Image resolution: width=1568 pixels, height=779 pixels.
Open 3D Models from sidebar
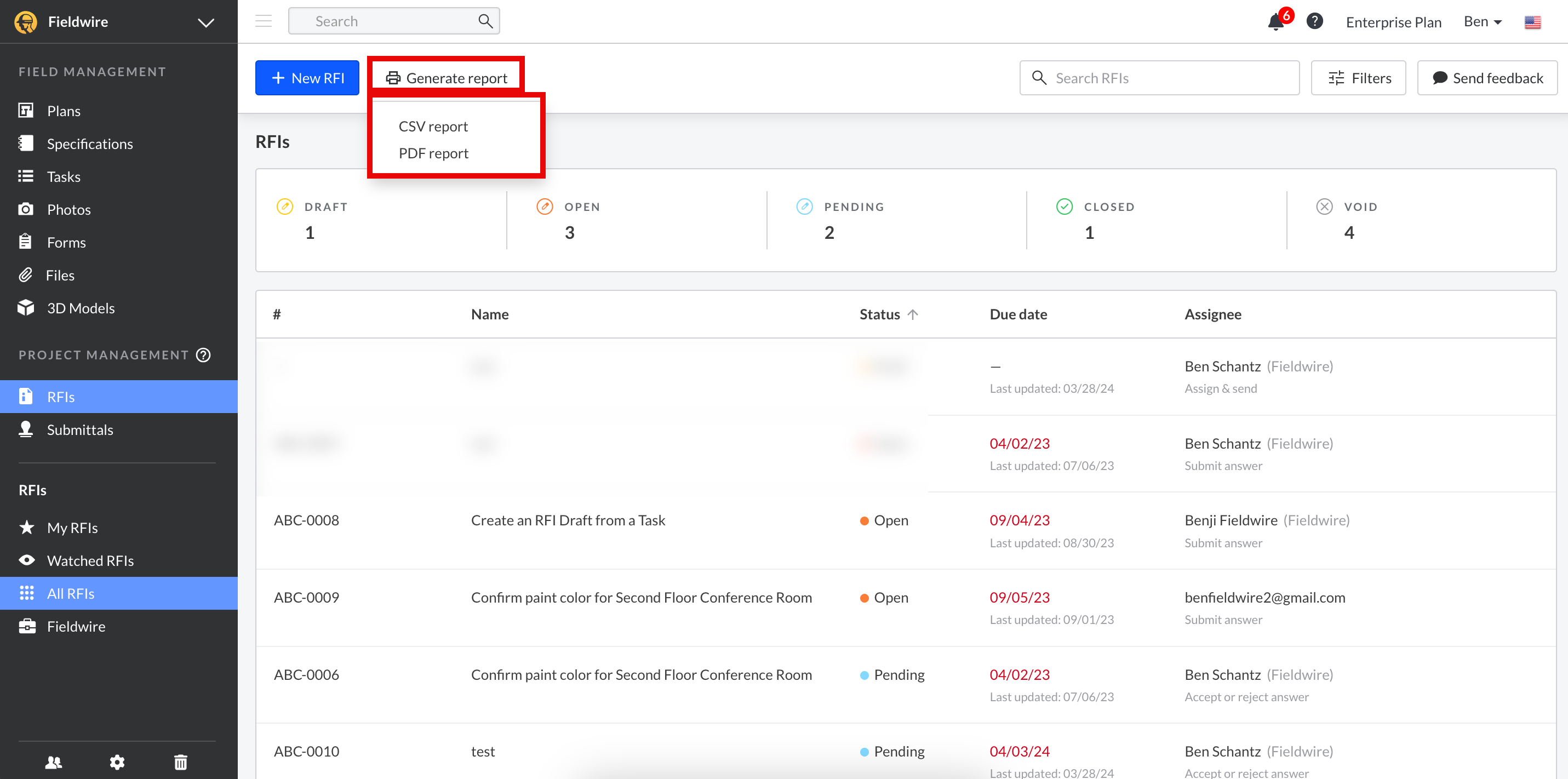coord(81,308)
